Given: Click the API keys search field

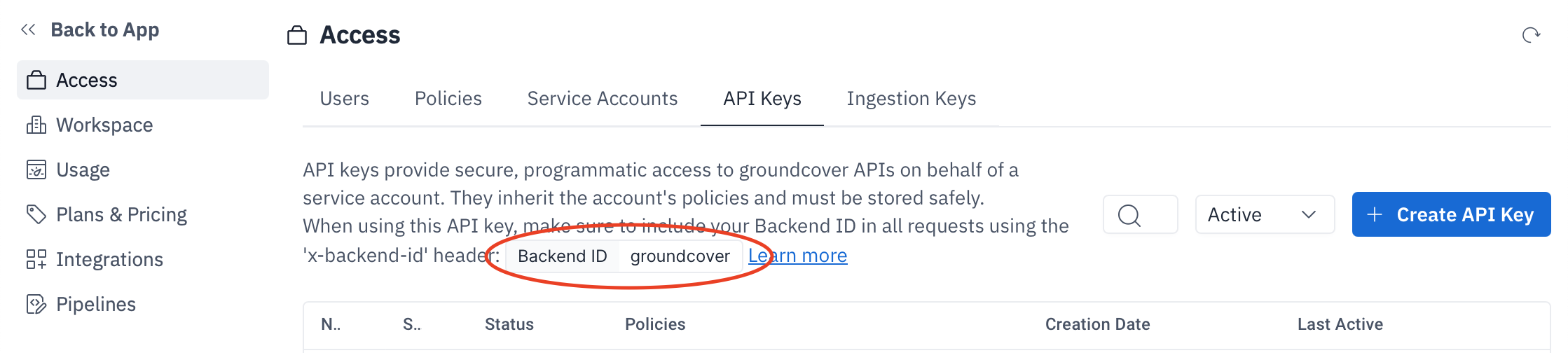Looking at the screenshot, I should [1140, 214].
